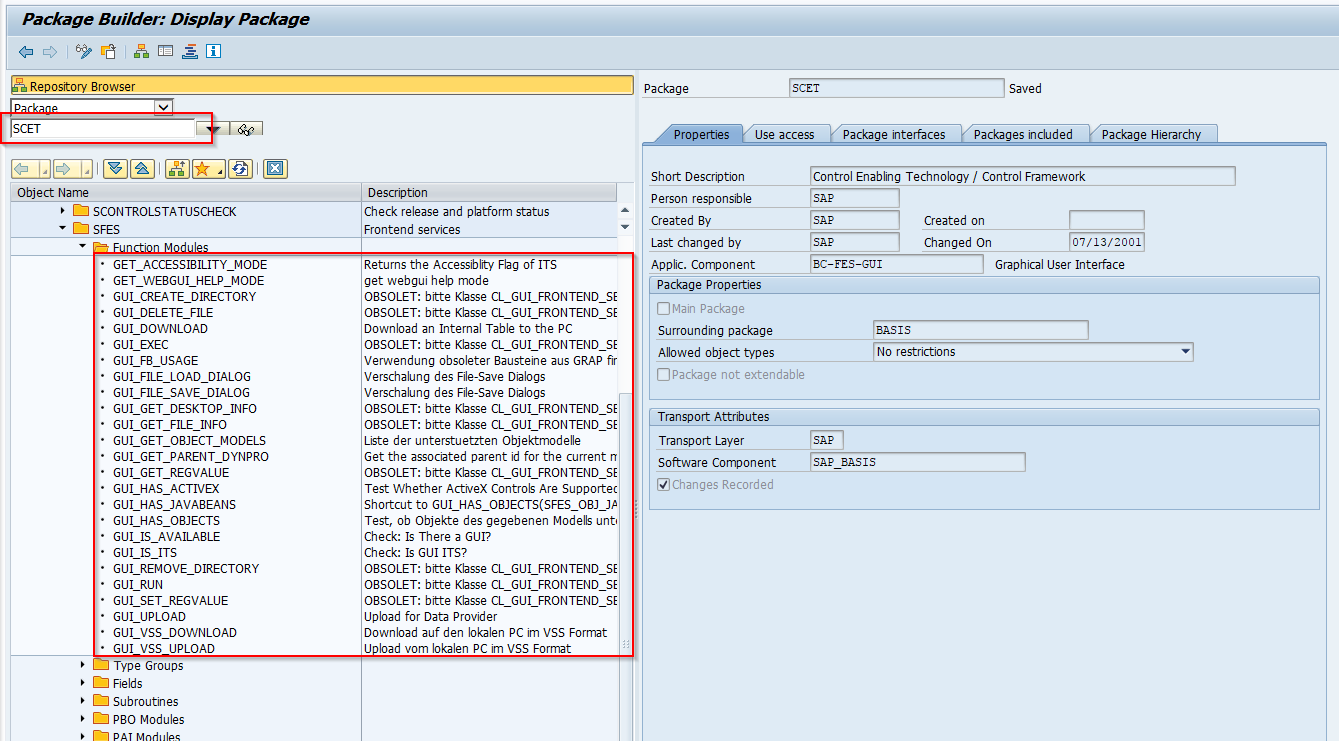
Task: Click the Object Name column header
Action: [x=186, y=192]
